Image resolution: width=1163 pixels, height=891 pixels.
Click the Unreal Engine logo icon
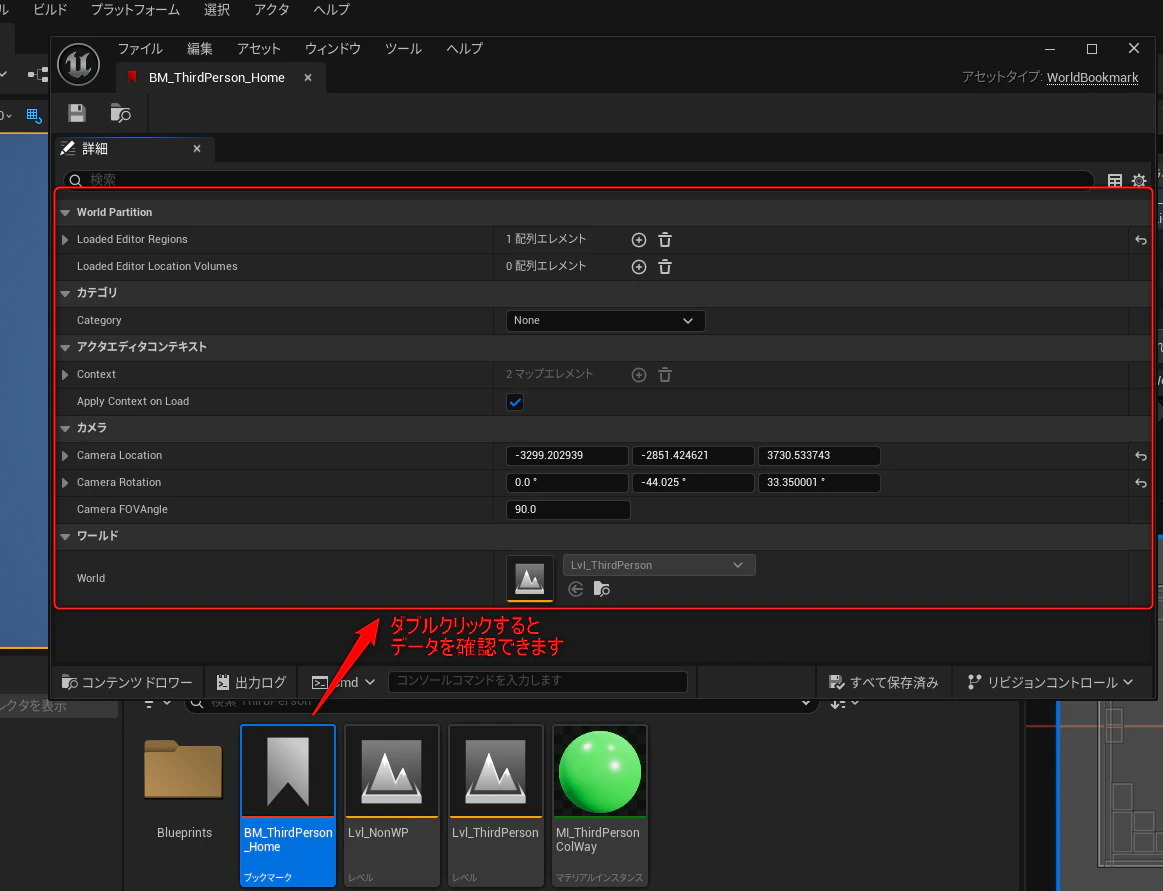(x=79, y=64)
